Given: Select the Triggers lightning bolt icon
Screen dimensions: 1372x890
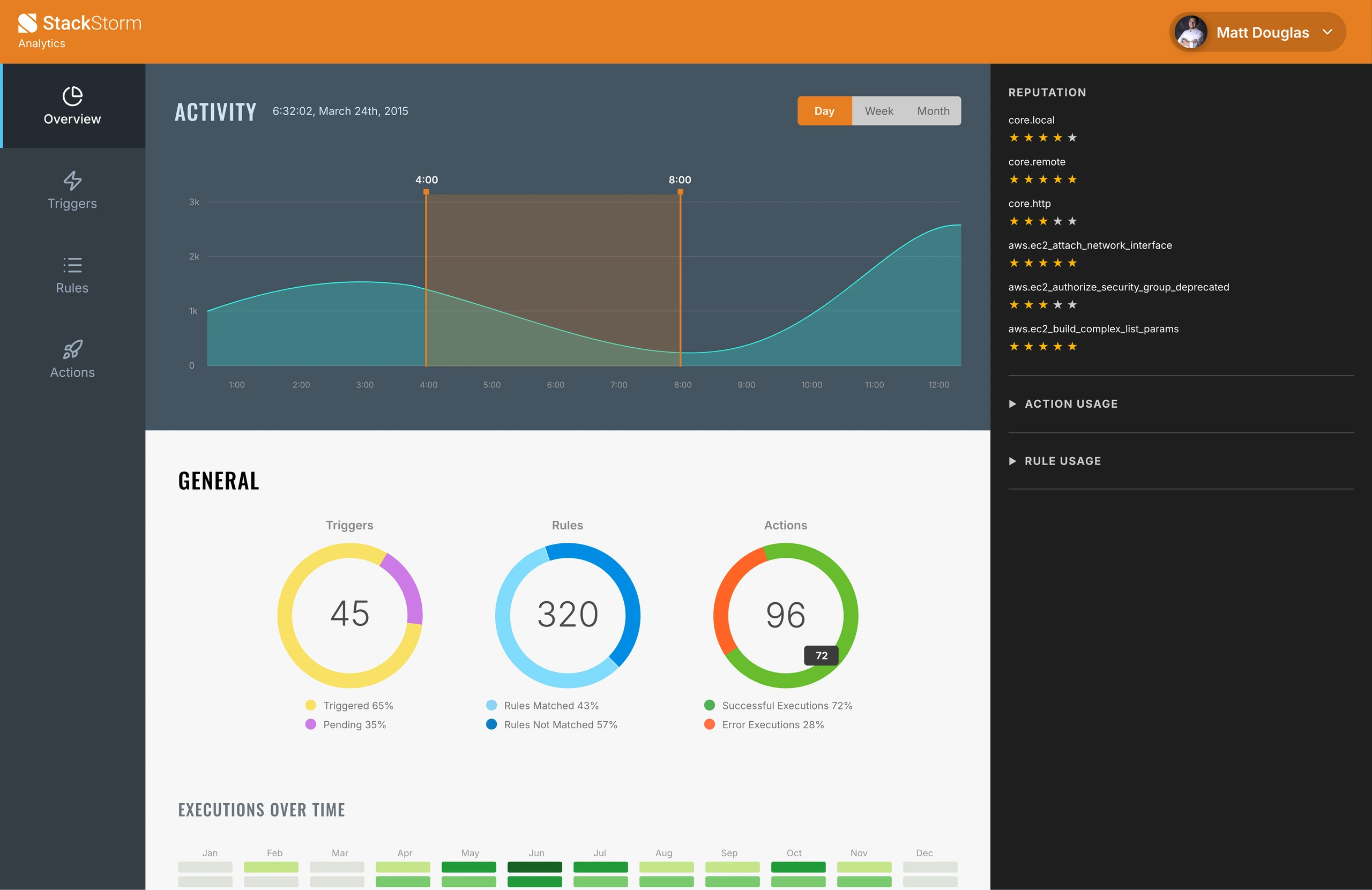Looking at the screenshot, I should [x=73, y=181].
